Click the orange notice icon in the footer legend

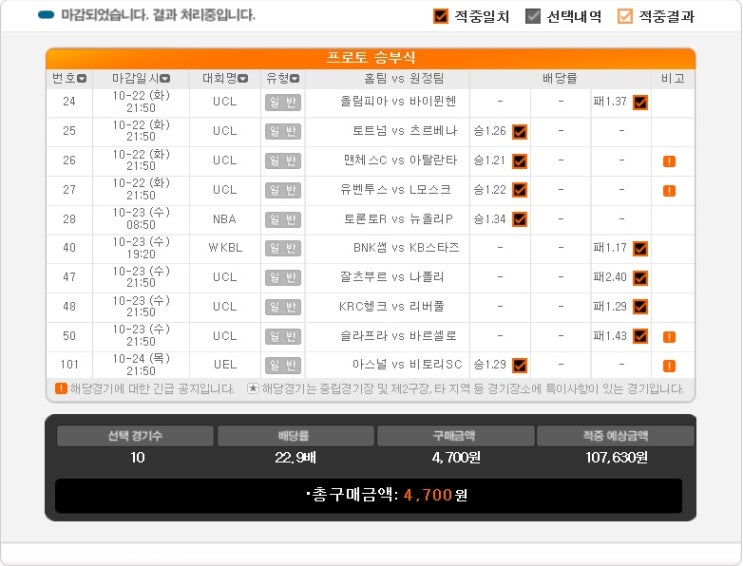[x=61, y=389]
